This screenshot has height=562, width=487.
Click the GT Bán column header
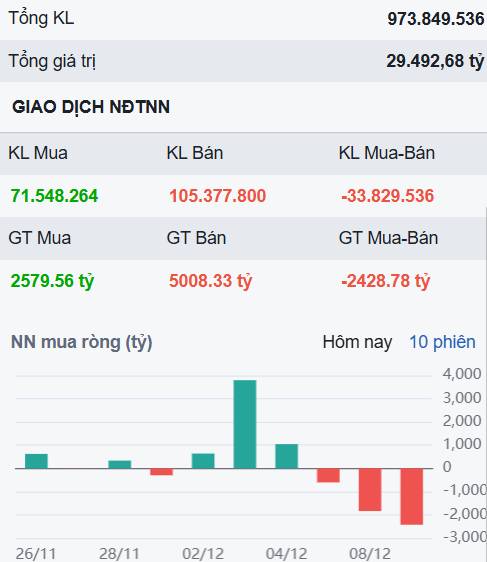196,238
